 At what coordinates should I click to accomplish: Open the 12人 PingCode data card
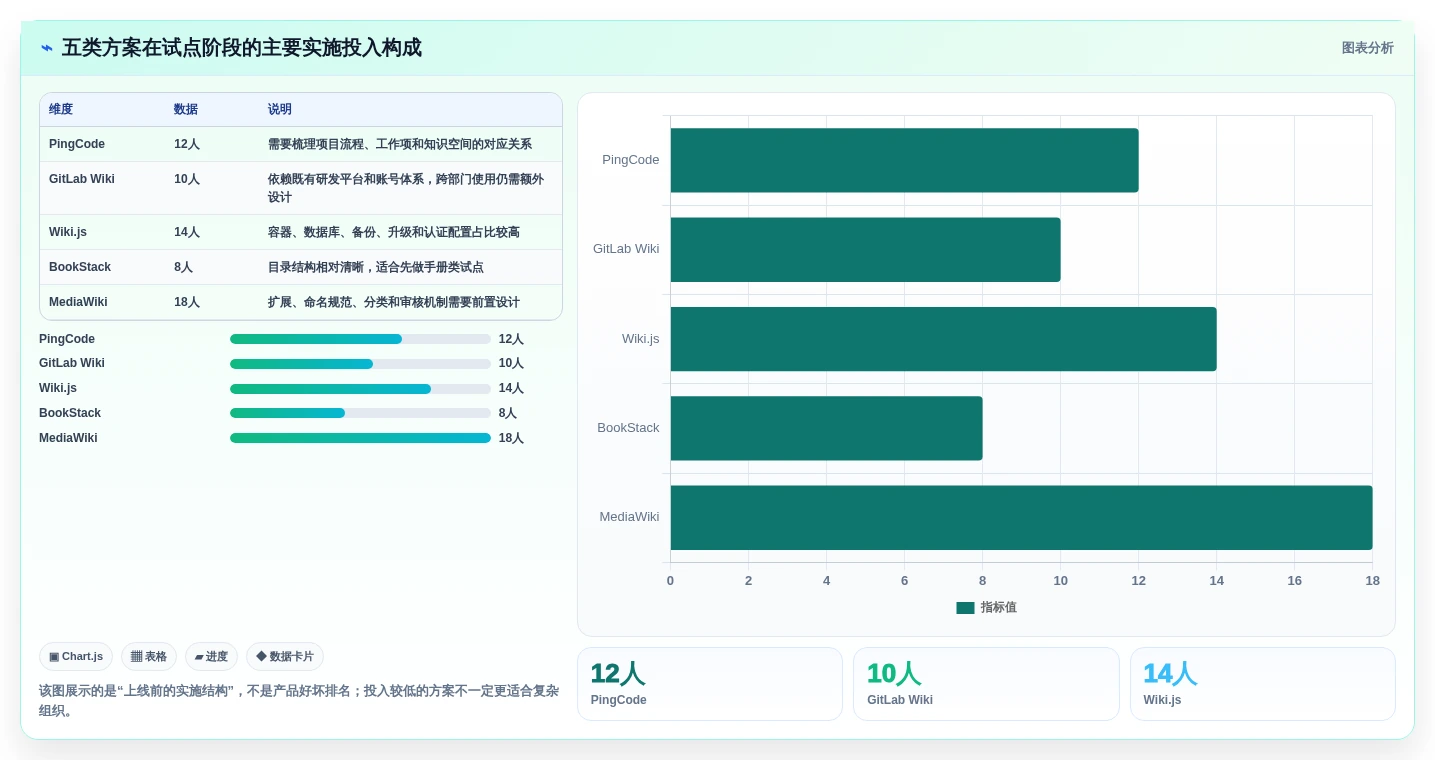pyautogui.click(x=710, y=684)
